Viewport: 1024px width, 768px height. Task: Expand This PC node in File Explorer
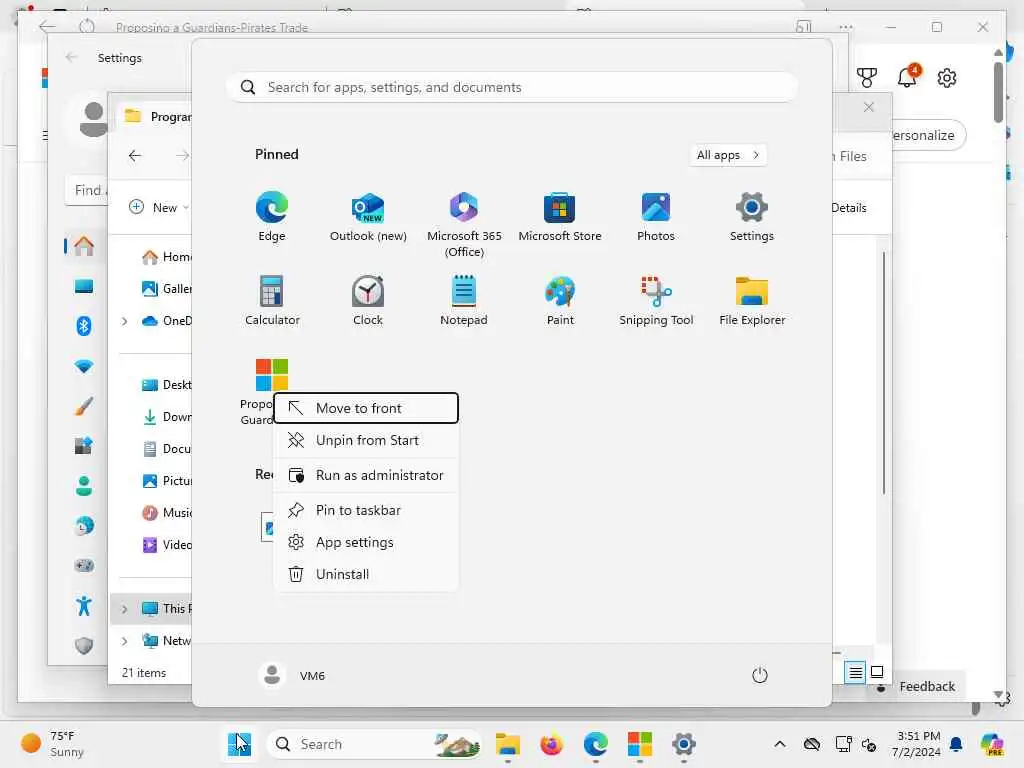click(124, 609)
